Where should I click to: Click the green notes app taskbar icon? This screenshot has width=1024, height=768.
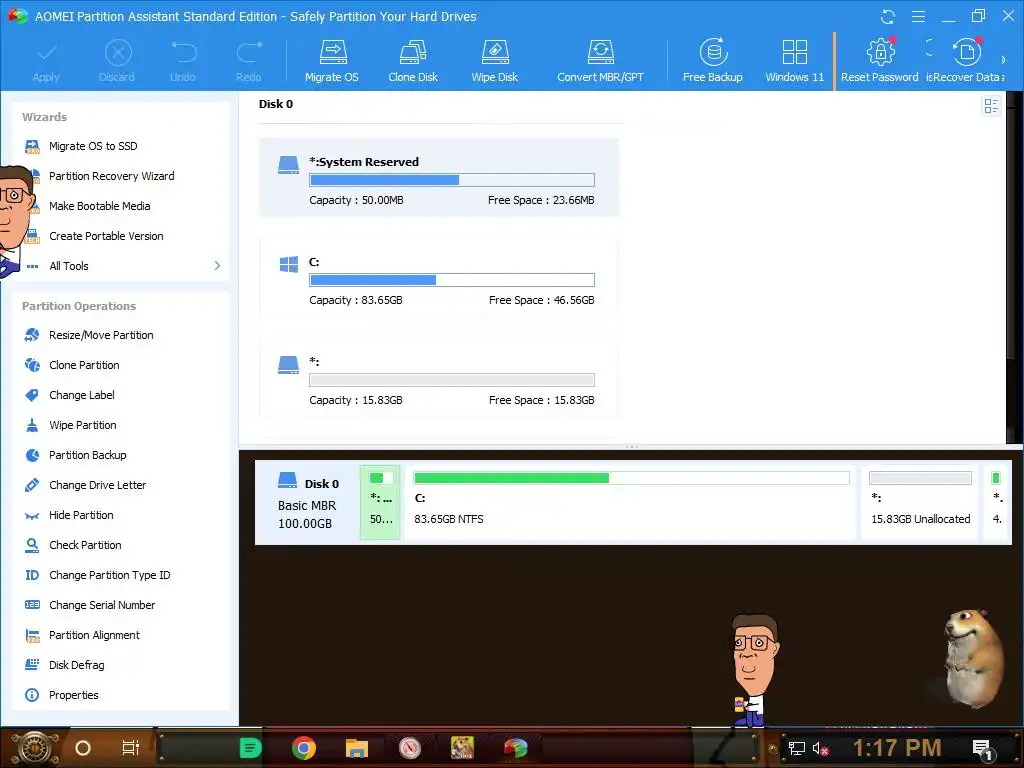click(x=250, y=748)
